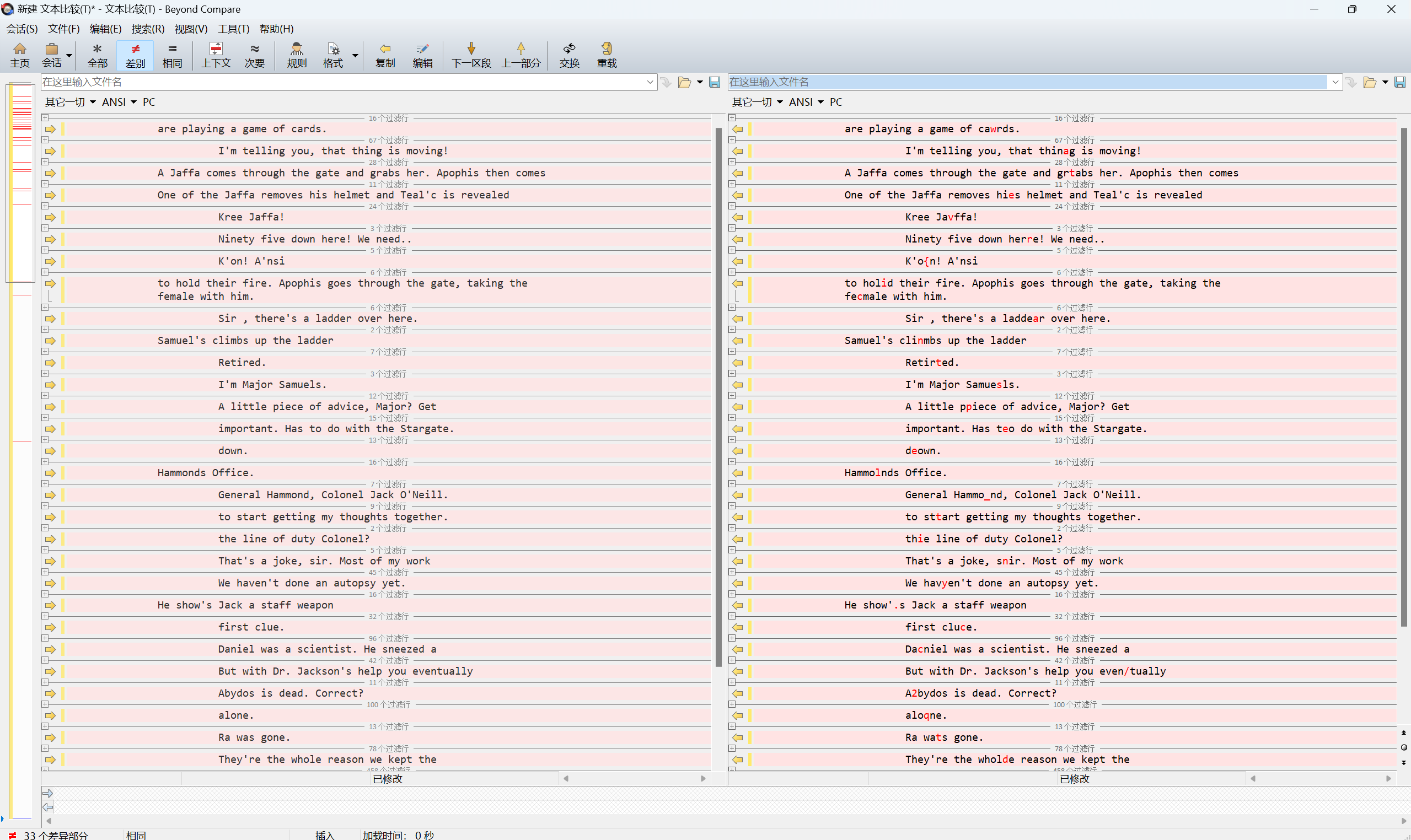Toggle 次要 minor differences

click(x=255, y=55)
